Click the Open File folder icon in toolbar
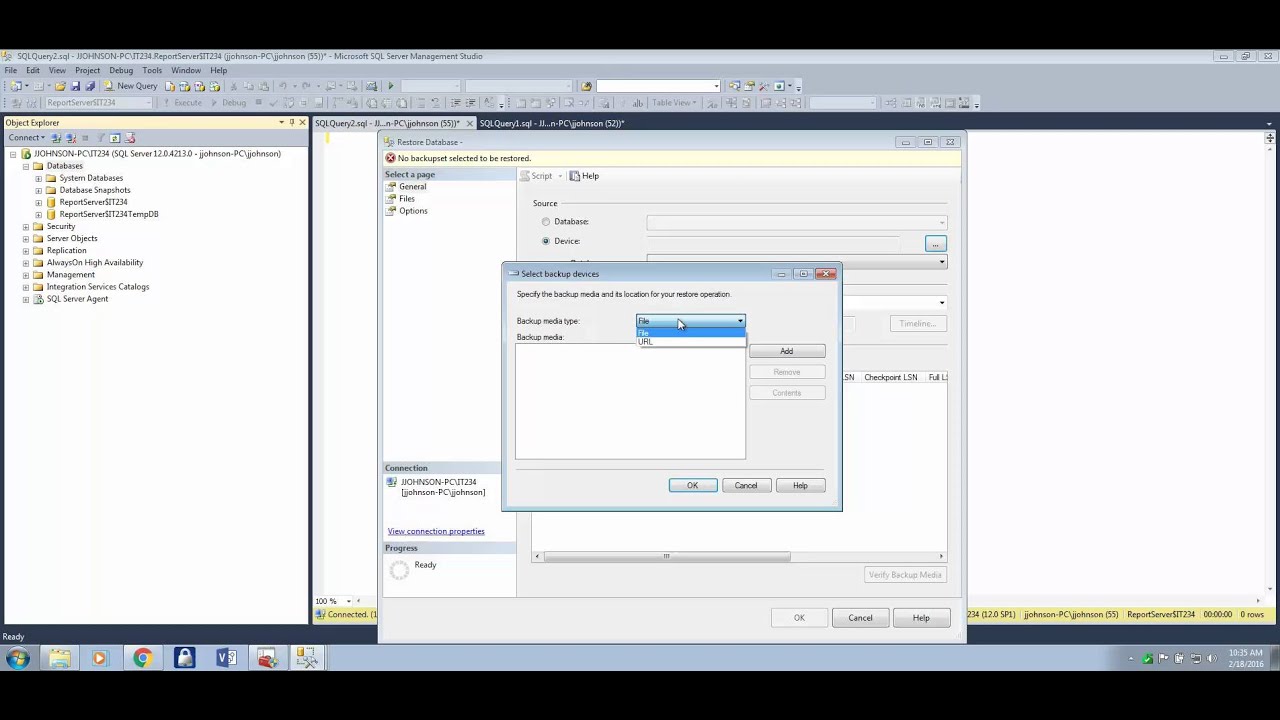 click(x=60, y=86)
